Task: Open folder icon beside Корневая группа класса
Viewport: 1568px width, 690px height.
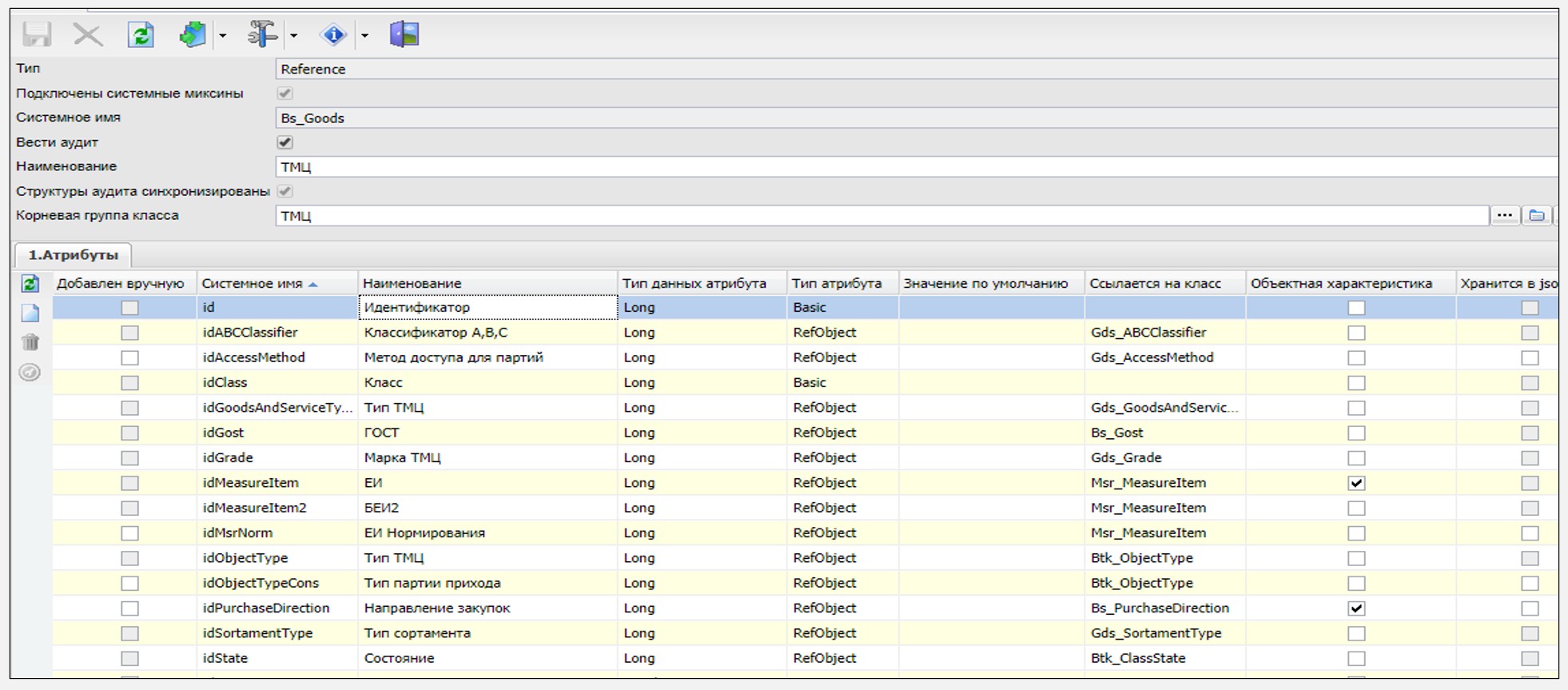Action: tap(1536, 216)
